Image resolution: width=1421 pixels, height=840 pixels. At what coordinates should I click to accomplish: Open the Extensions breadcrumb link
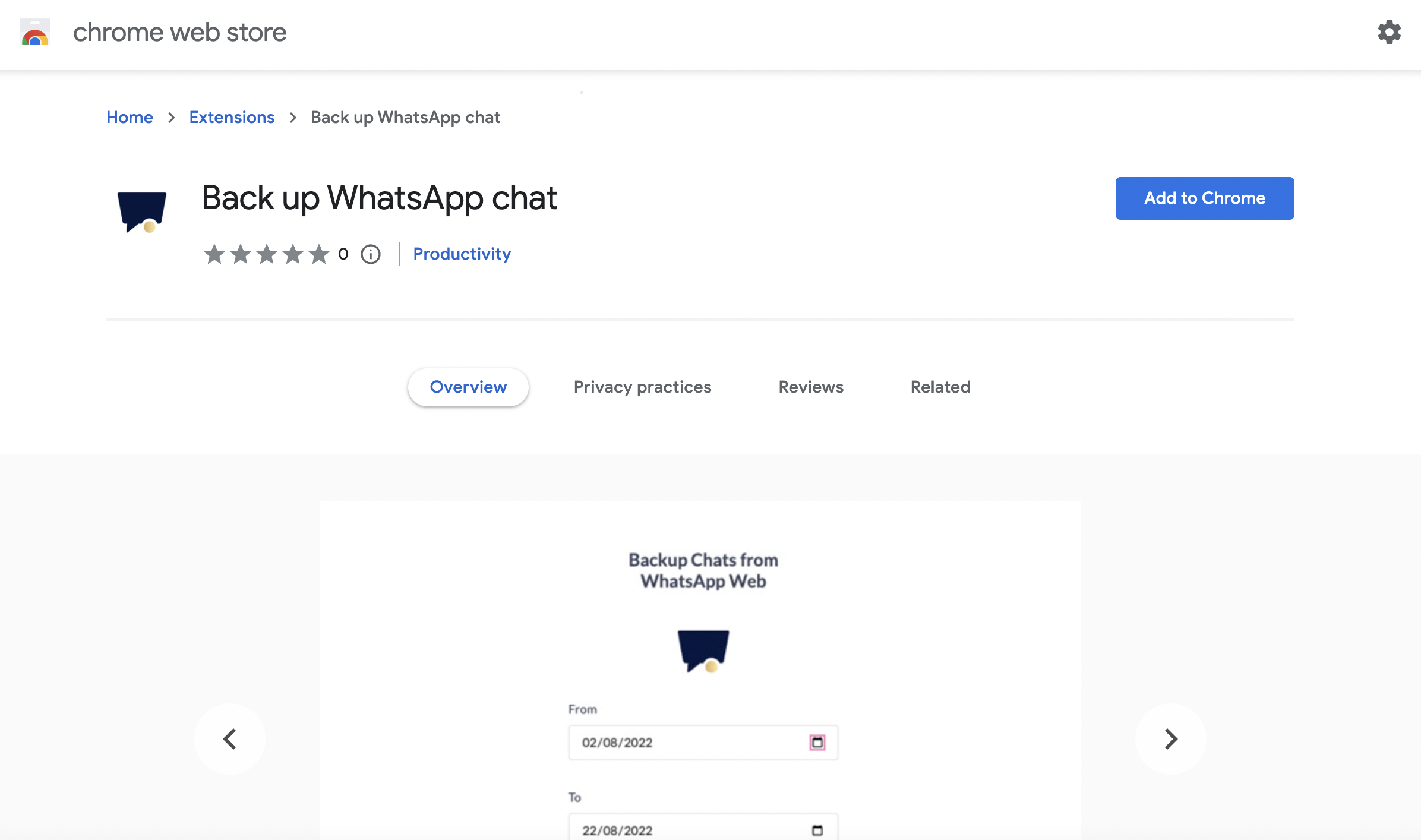point(232,117)
